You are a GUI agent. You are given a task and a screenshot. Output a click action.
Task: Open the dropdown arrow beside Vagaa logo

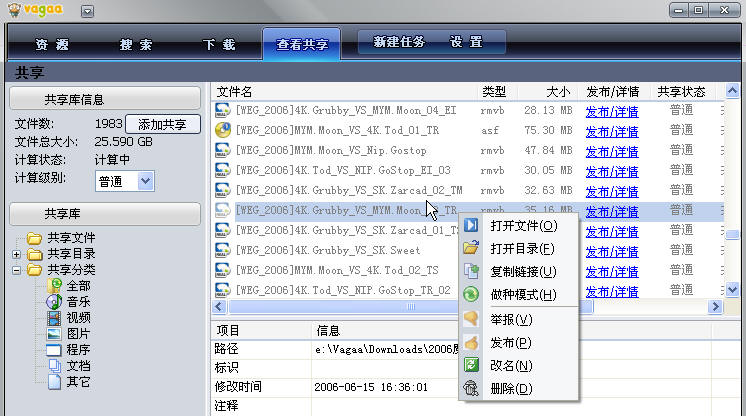pos(87,10)
